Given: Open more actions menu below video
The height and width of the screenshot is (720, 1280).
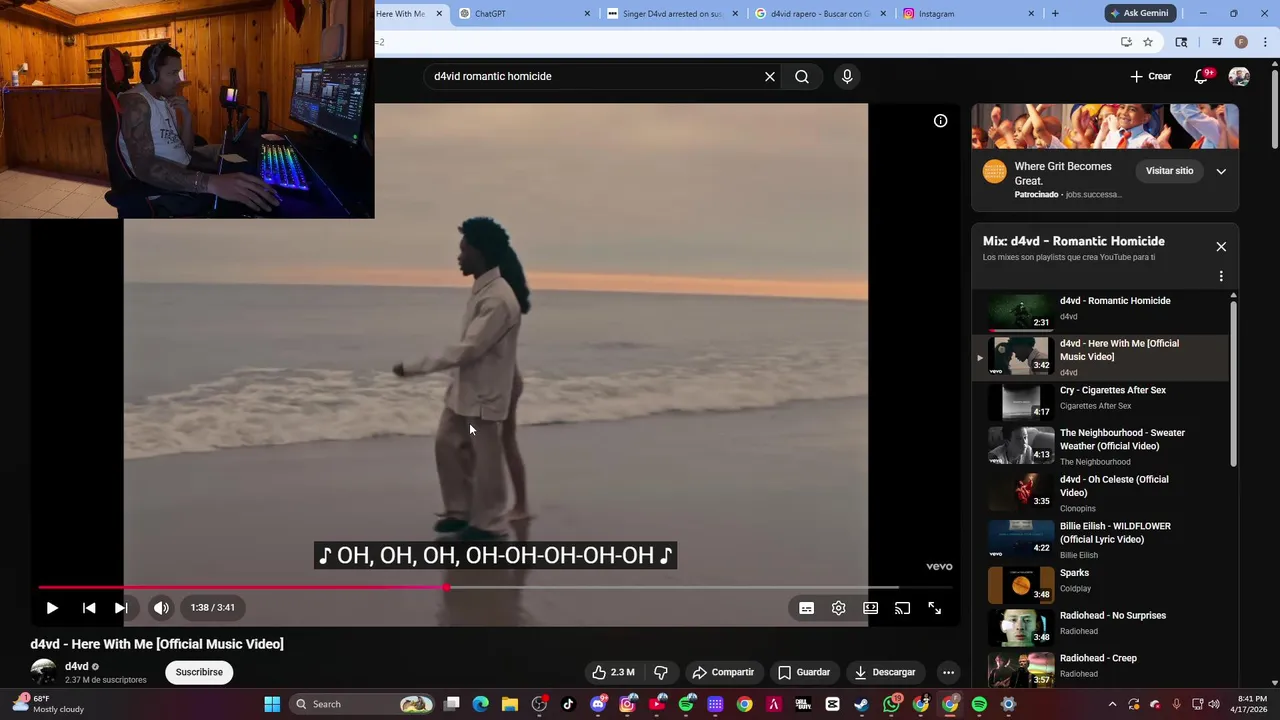Looking at the screenshot, I should click(948, 672).
